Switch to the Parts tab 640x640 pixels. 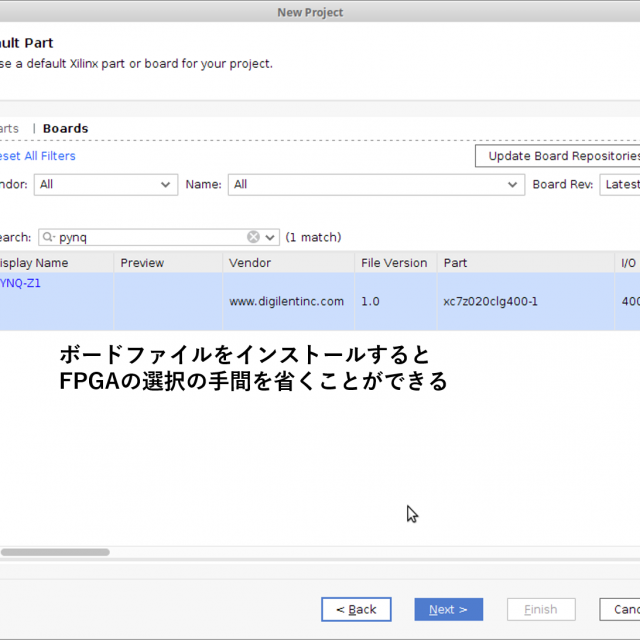8,129
